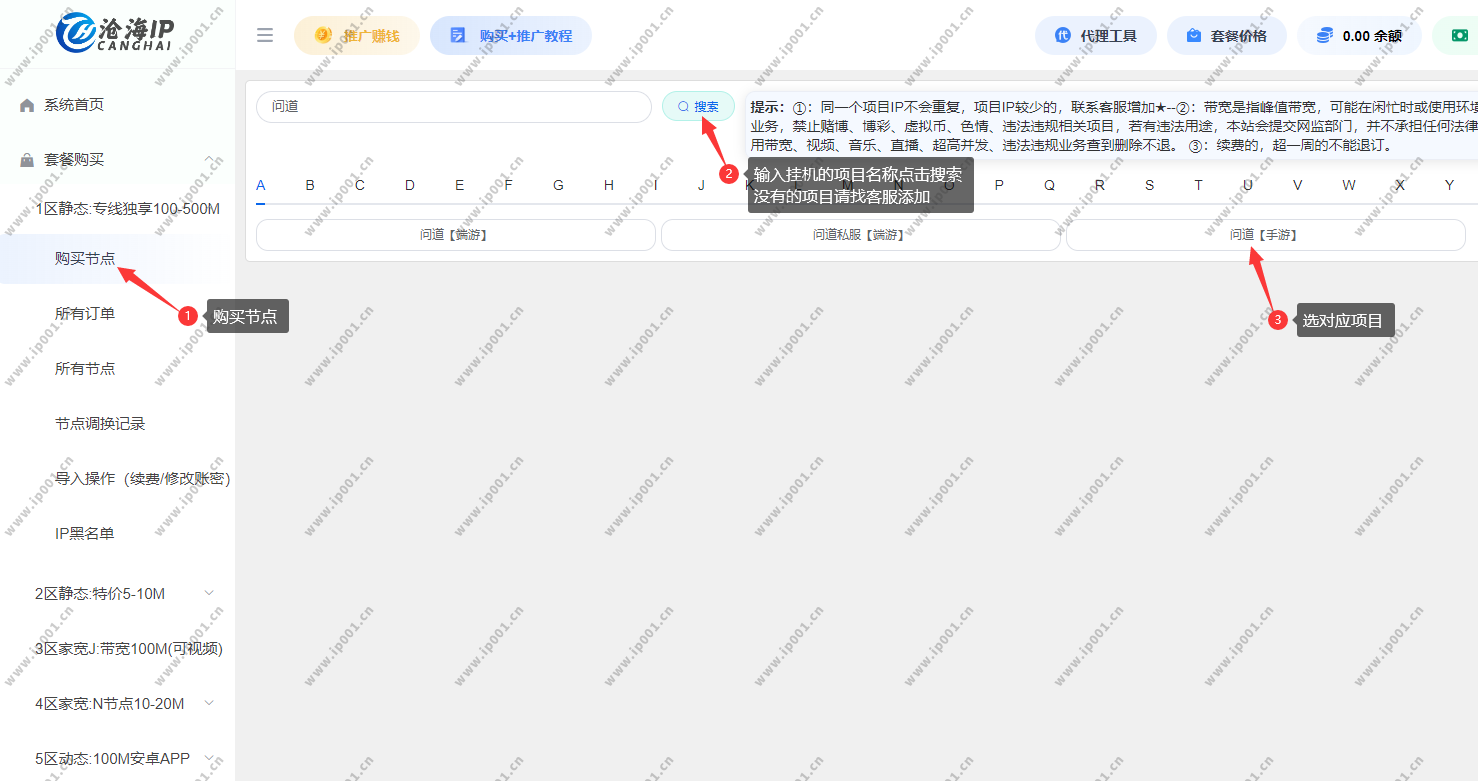Select letter B tab in alphabet filter
This screenshot has height=781, width=1478.
[x=310, y=185]
